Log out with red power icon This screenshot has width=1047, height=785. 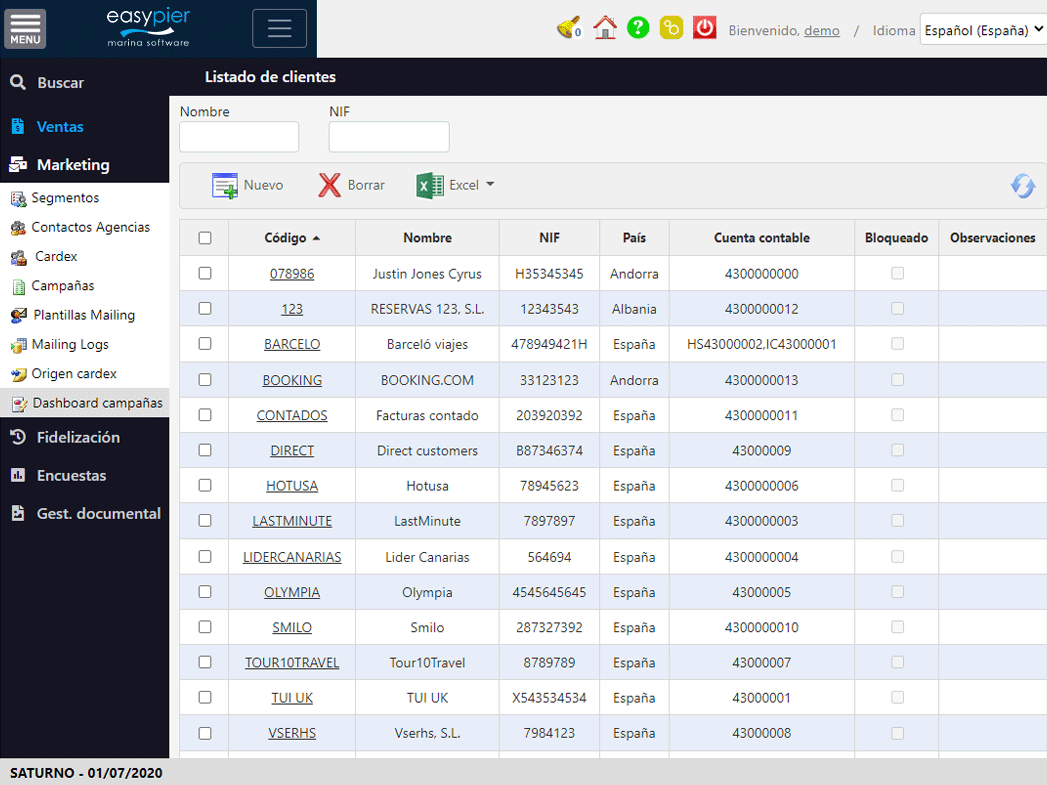coord(704,28)
